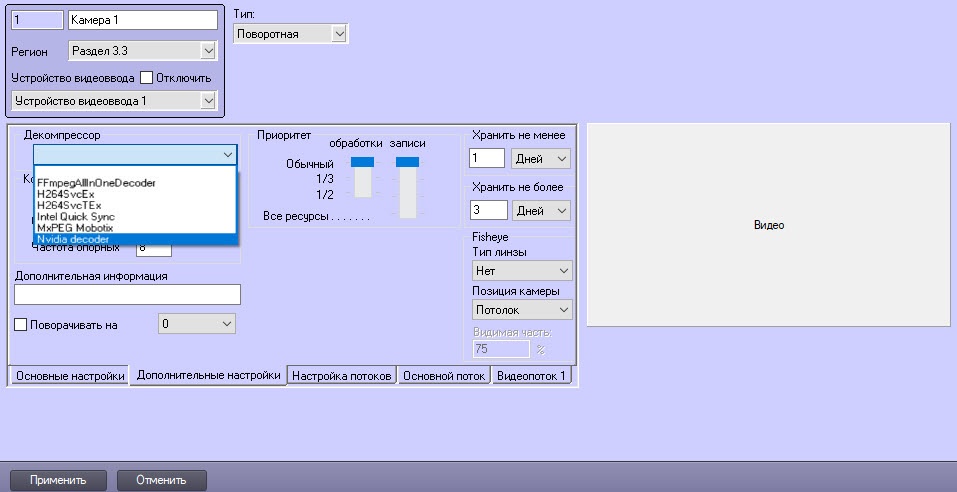Go to the Видеопоток 1 tab
957x492 pixels.
click(532, 376)
